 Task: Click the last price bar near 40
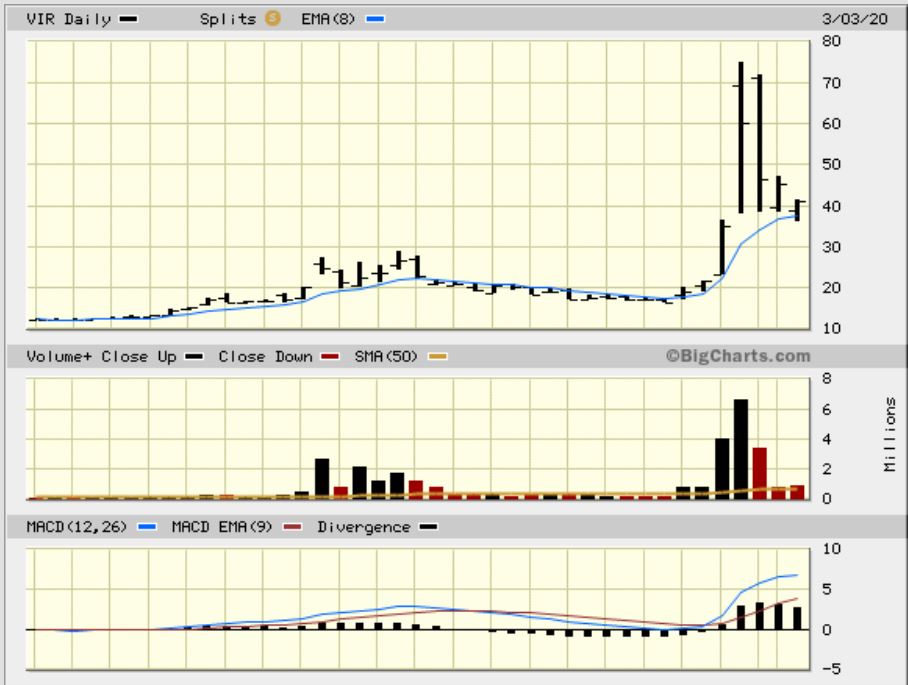pos(797,210)
